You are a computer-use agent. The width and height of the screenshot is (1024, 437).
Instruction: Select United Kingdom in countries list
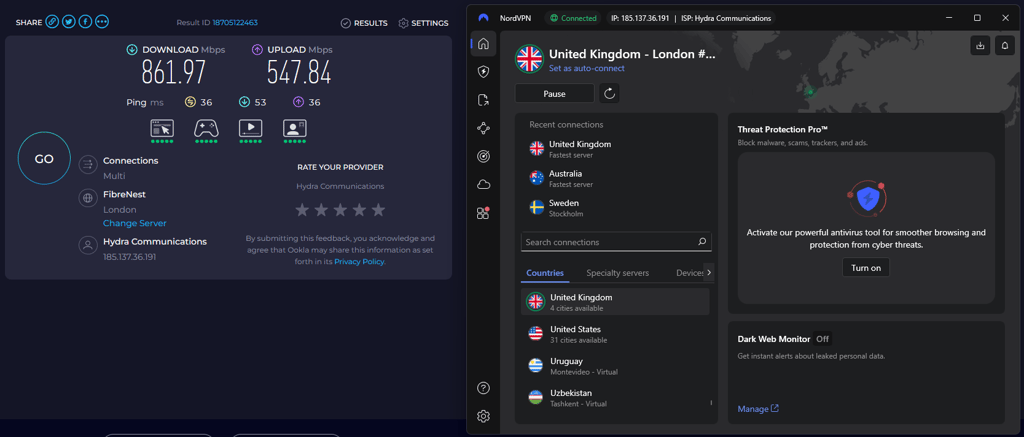tap(615, 302)
